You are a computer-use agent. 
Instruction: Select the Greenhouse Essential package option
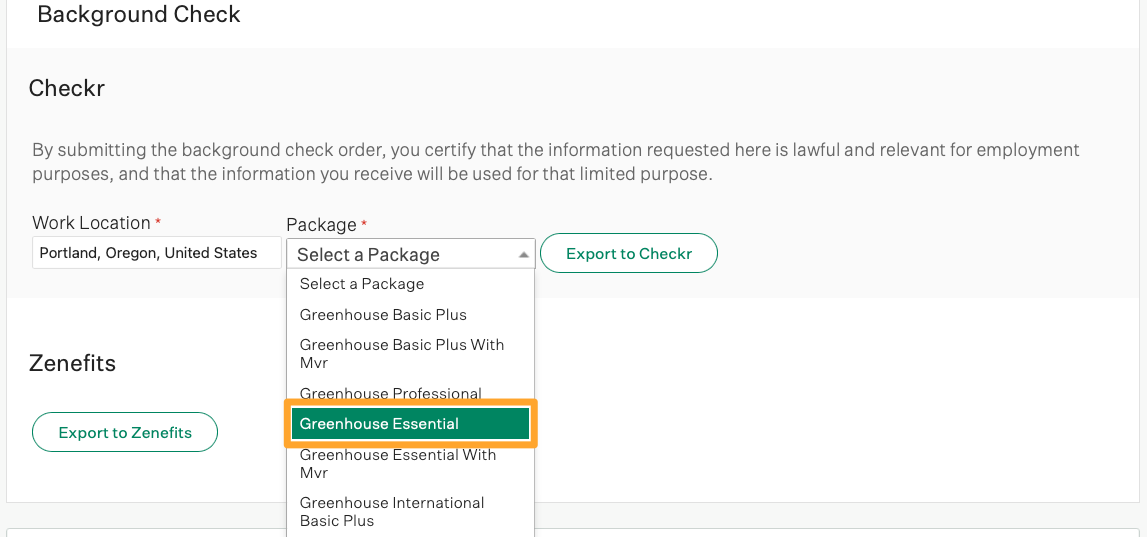pyautogui.click(x=410, y=424)
